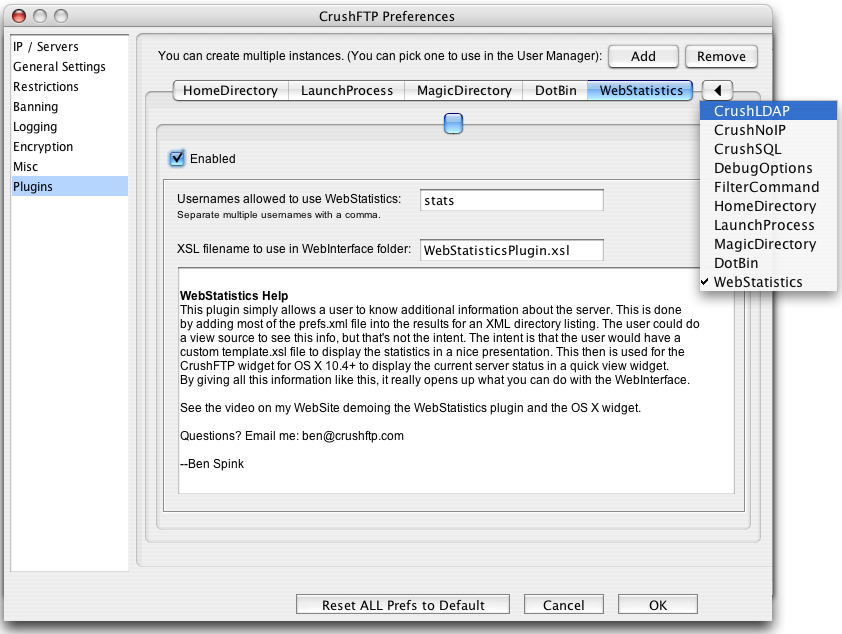Select Logging in the sidebar list
Screen dimensions: 842x634
[x=35, y=127]
